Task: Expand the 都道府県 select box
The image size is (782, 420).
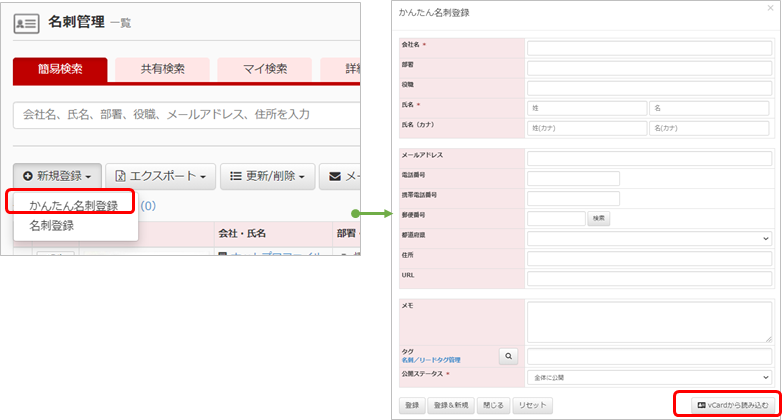Action: point(648,239)
